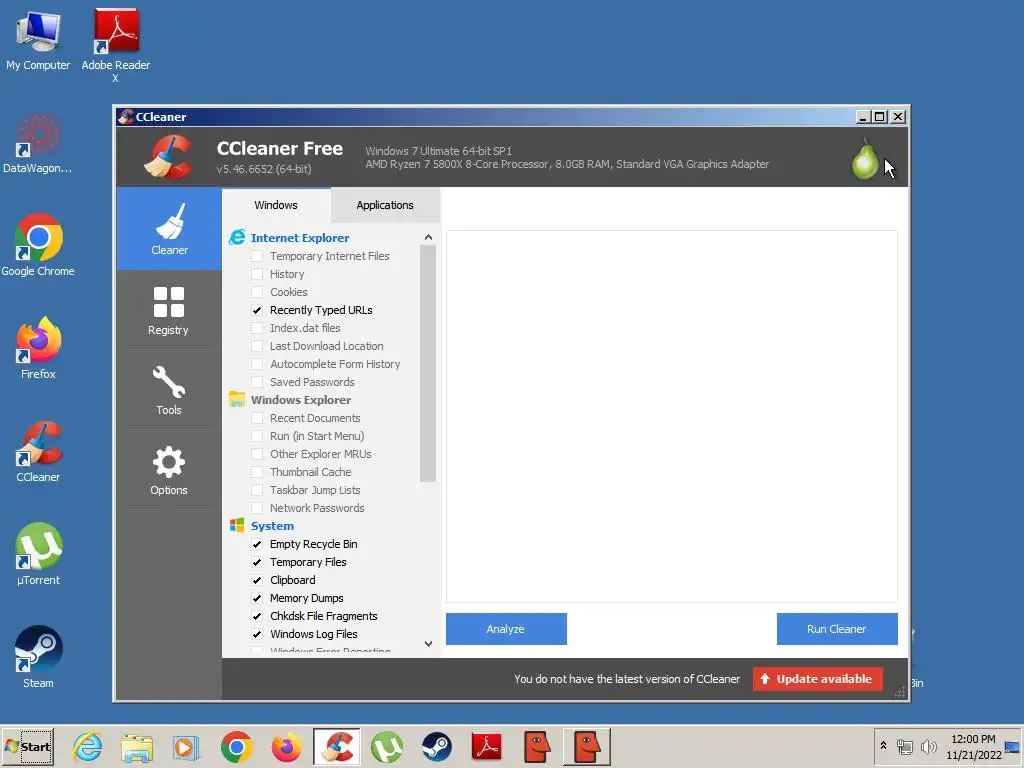Click the green pear icon in CCleaner header

pyautogui.click(x=864, y=159)
